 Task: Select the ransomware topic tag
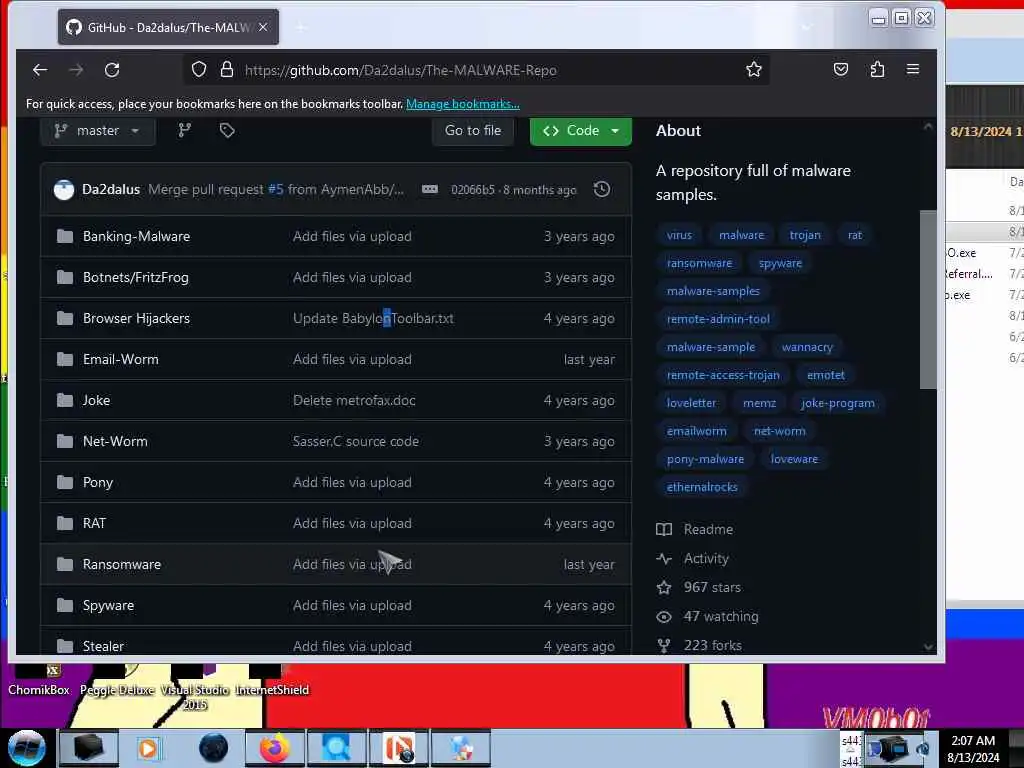tap(699, 263)
